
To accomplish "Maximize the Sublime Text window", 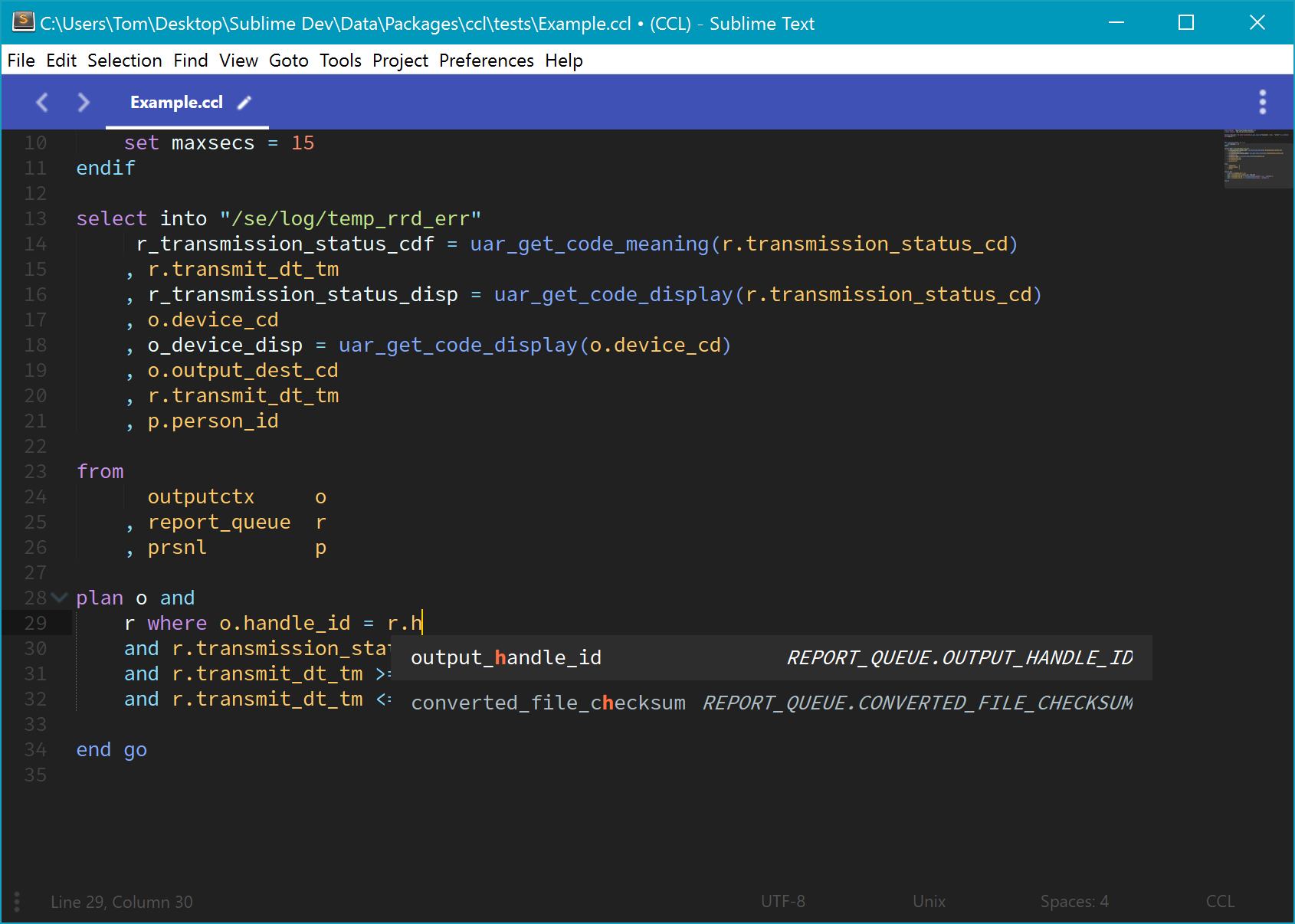I will [1186, 22].
